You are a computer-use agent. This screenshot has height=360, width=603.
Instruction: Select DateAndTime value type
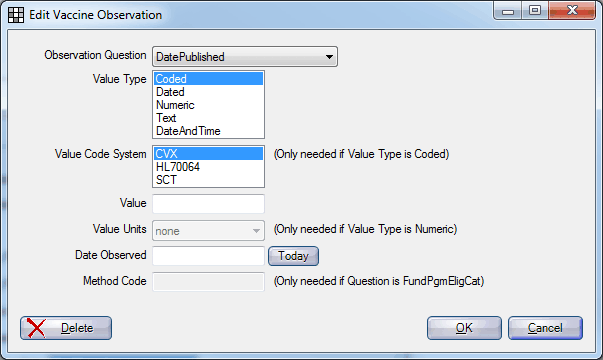pyautogui.click(x=208, y=131)
